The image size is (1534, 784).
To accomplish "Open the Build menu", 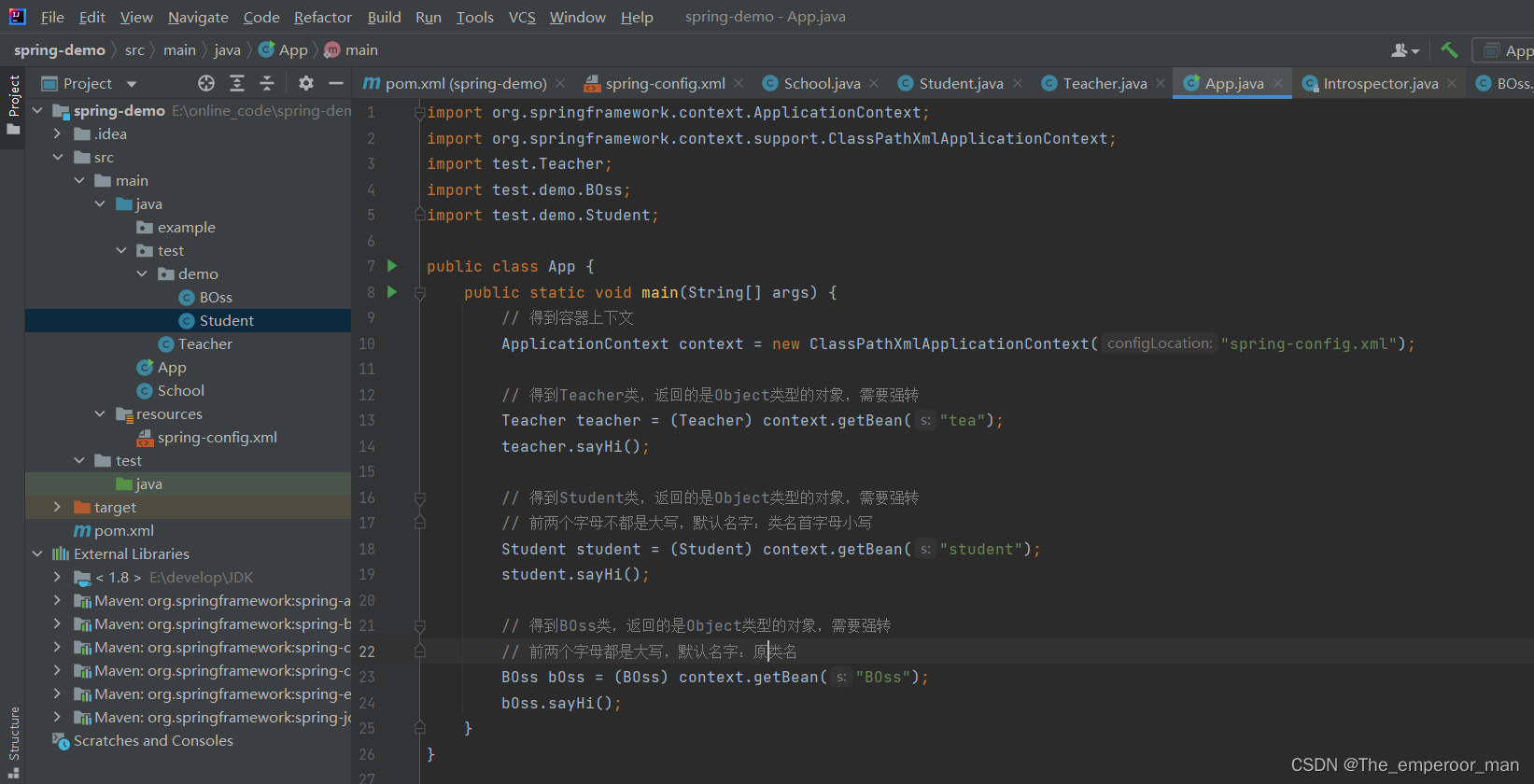I will click(384, 17).
